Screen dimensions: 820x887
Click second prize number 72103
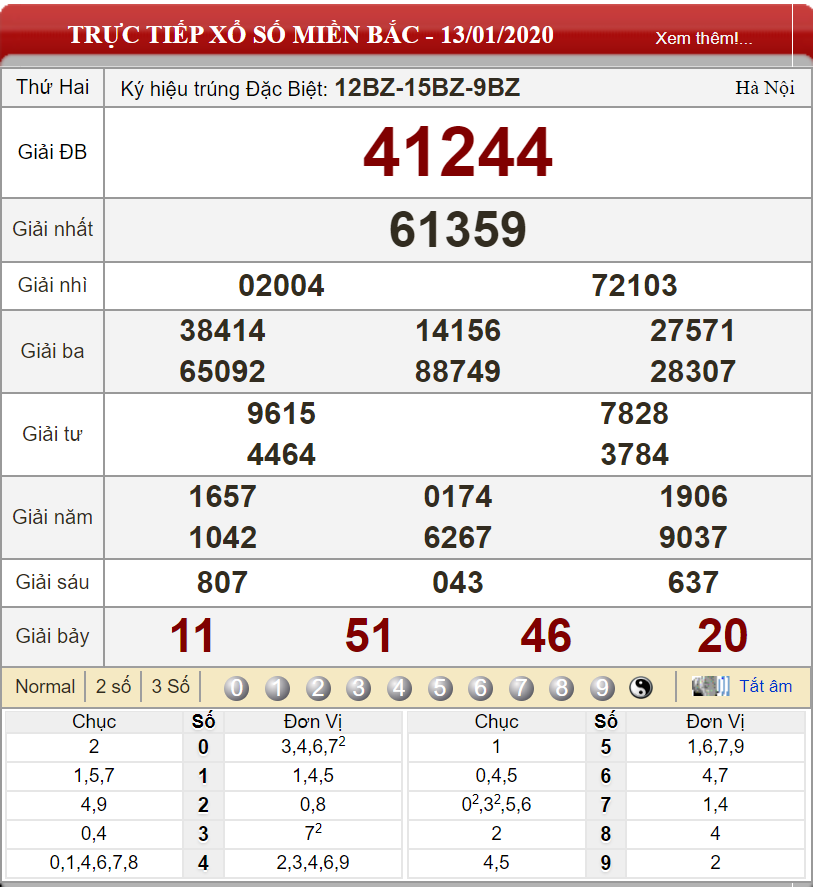click(x=635, y=285)
